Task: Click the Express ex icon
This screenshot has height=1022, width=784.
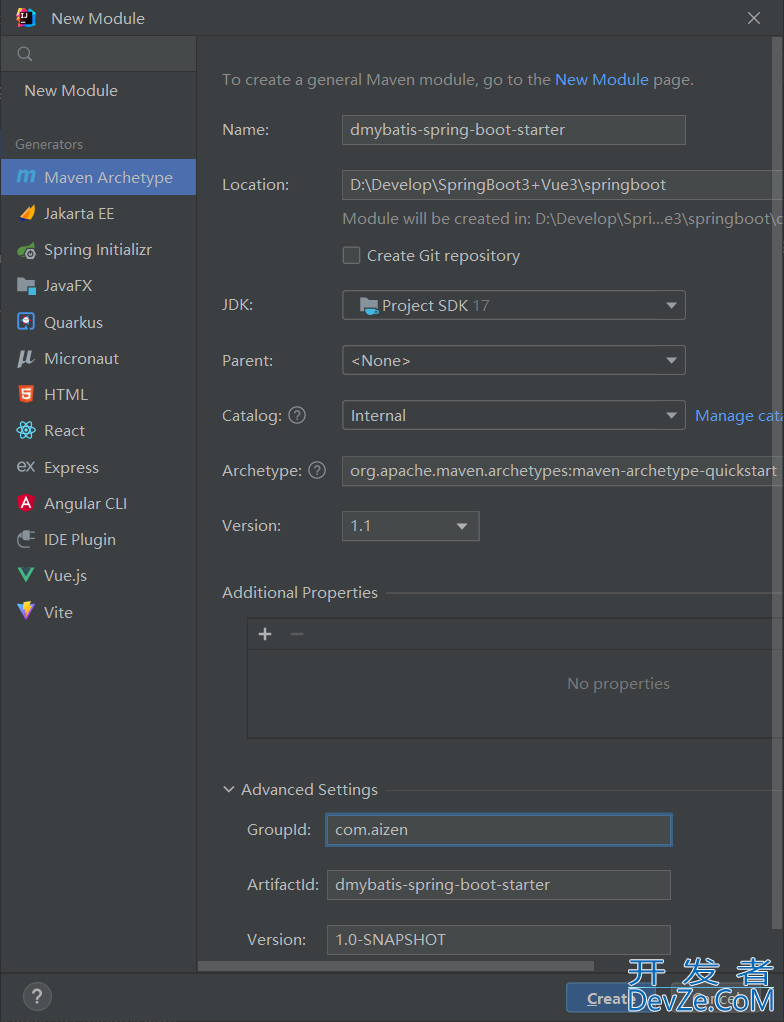Action: [x=26, y=467]
